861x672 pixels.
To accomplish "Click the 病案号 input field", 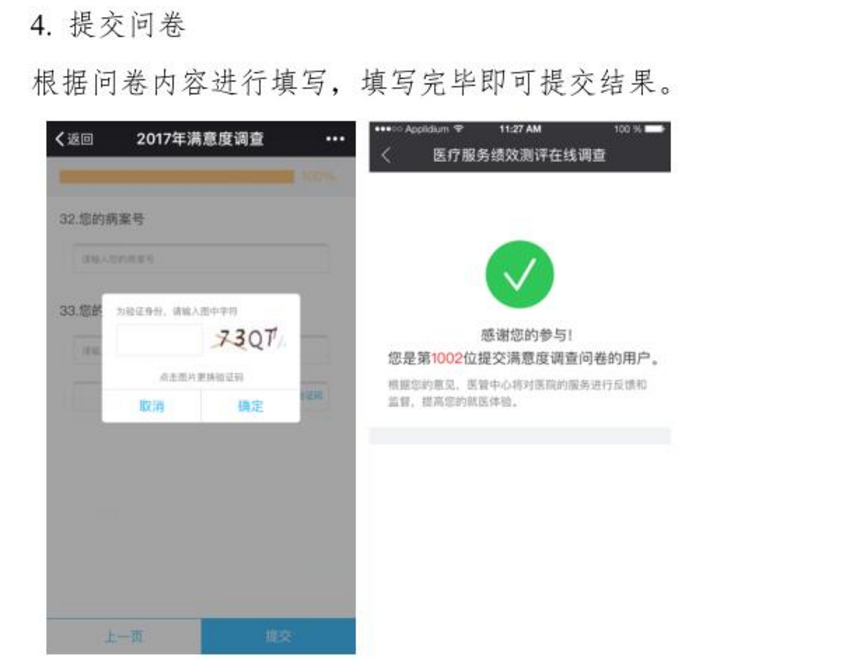I will click(201, 259).
